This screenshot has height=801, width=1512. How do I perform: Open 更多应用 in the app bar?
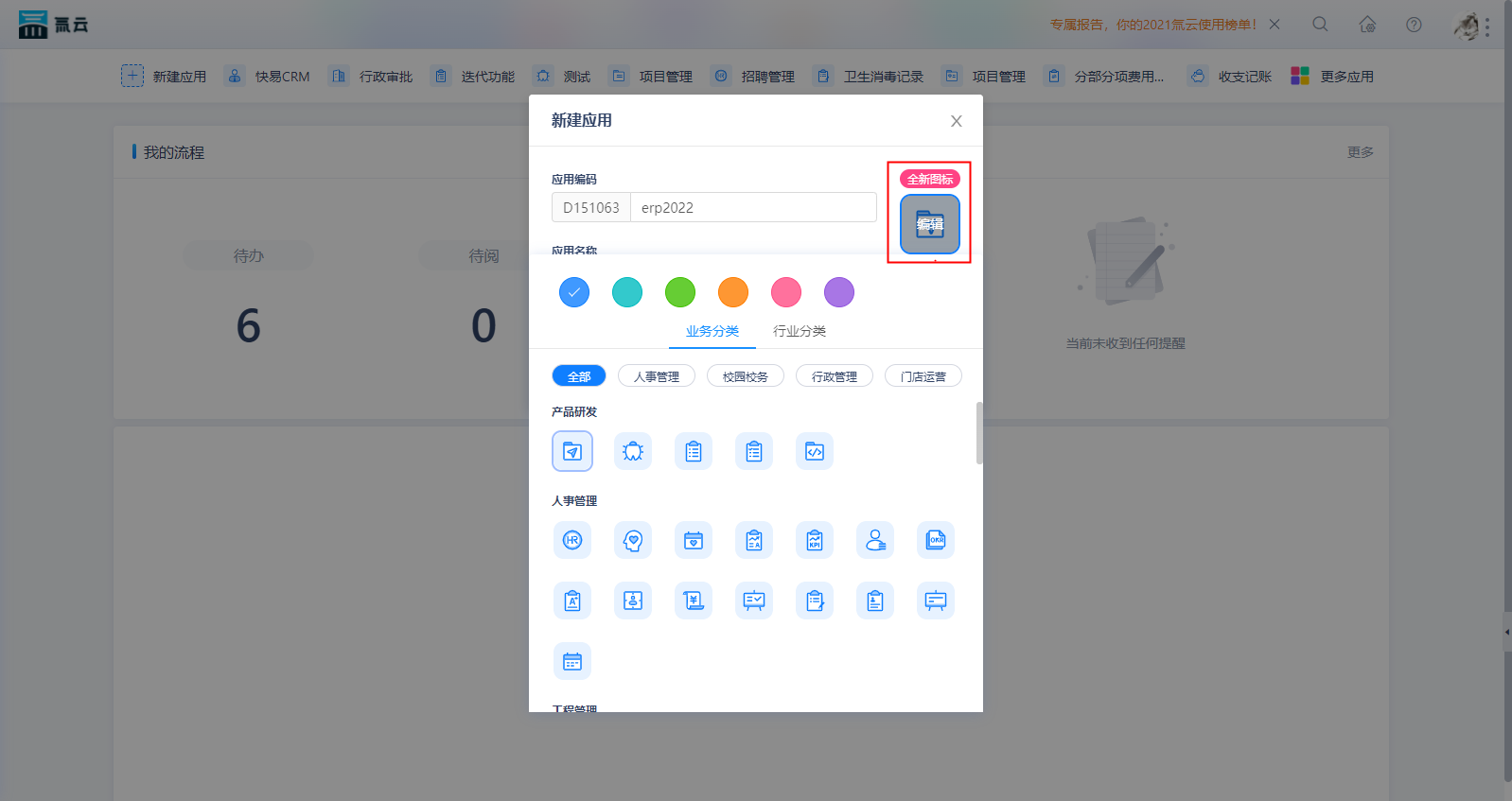pyautogui.click(x=1332, y=77)
